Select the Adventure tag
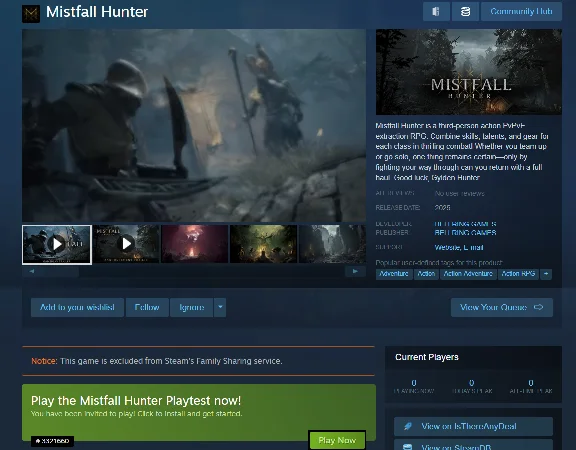Viewport: 576px width, 450px height. (x=394, y=274)
